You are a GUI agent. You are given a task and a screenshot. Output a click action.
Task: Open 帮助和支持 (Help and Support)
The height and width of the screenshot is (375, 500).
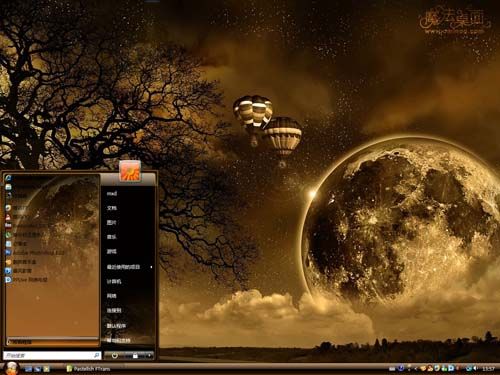coord(118,340)
